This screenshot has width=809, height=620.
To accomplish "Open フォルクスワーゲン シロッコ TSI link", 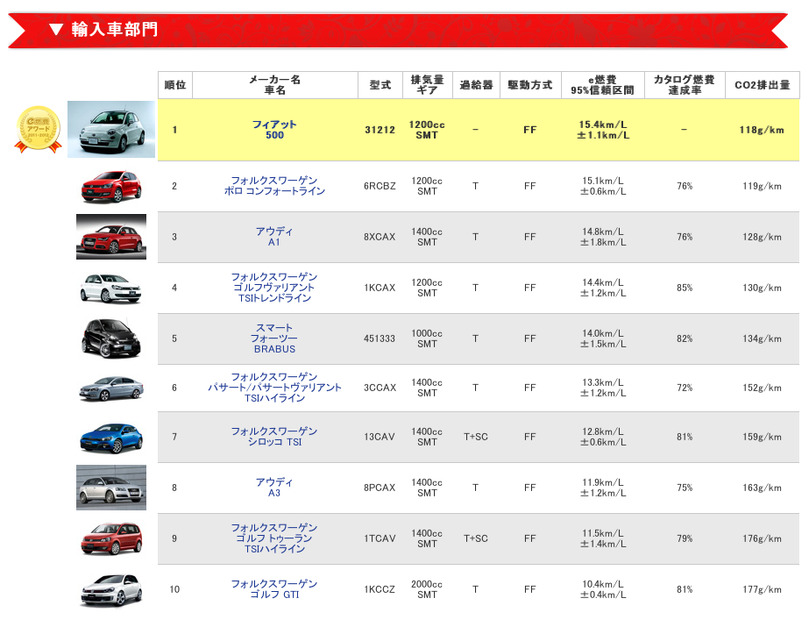I will [x=274, y=436].
